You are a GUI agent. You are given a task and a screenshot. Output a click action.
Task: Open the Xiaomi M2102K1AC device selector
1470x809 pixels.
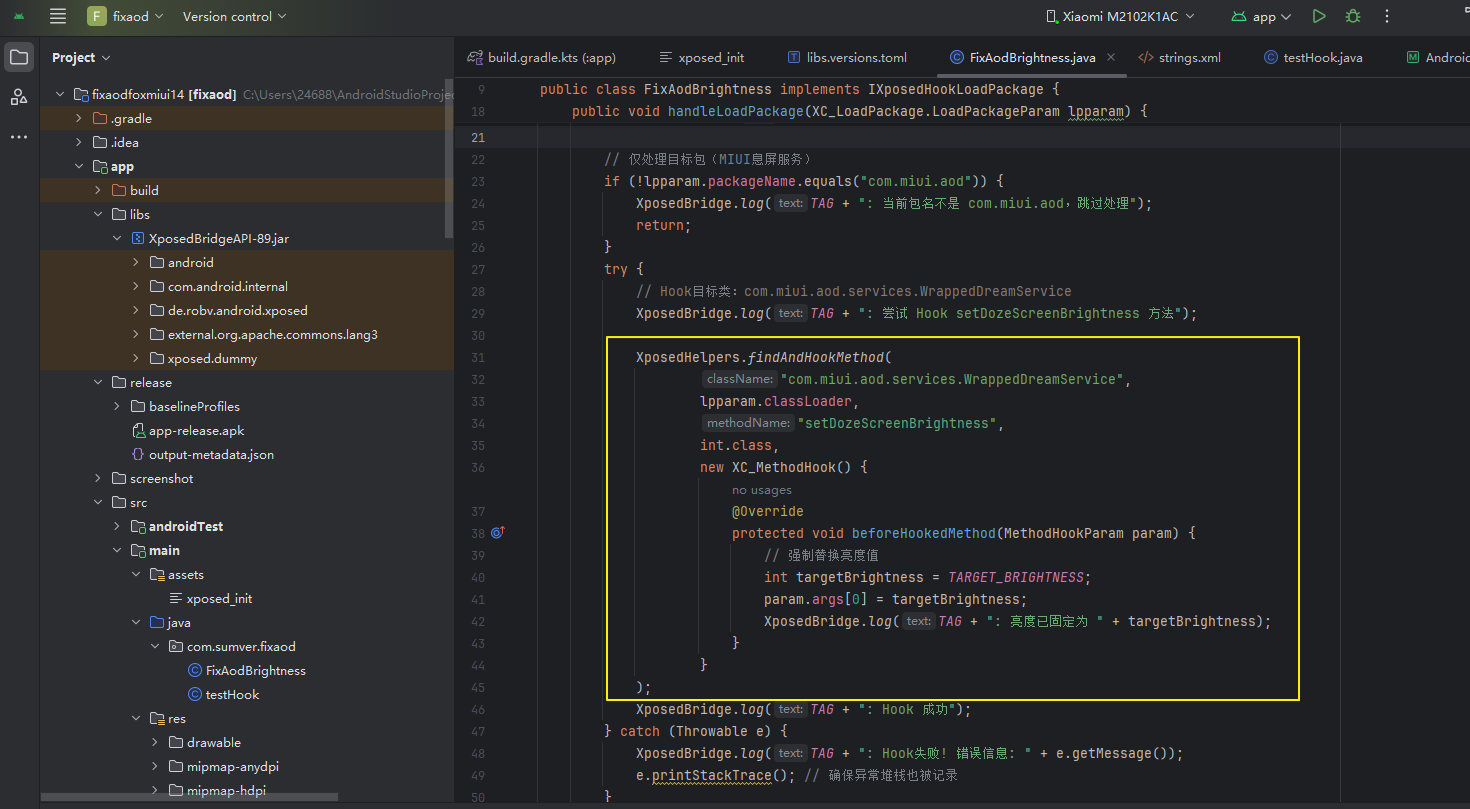[x=1119, y=16]
